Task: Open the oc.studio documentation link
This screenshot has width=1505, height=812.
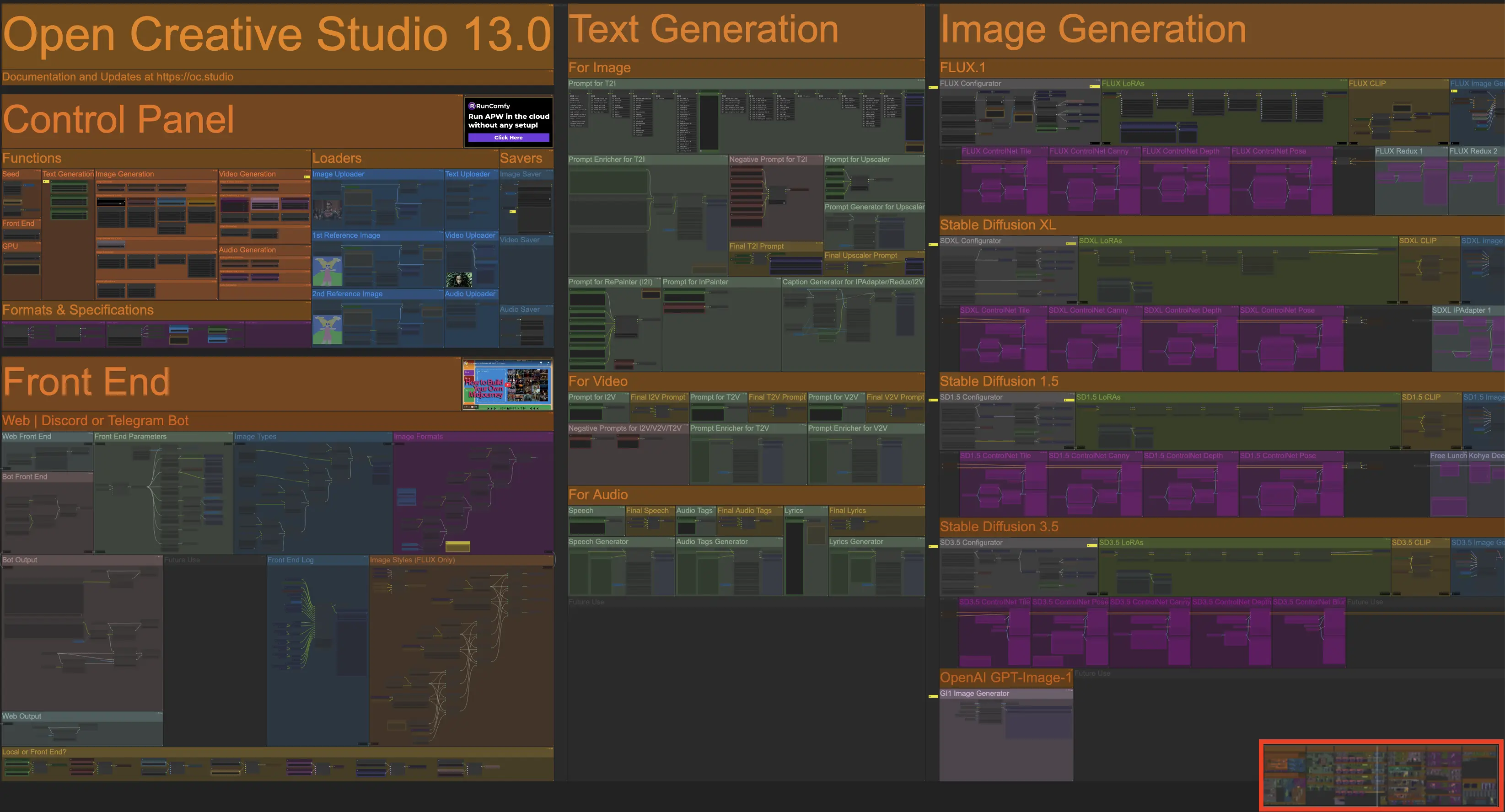Action: pos(194,77)
